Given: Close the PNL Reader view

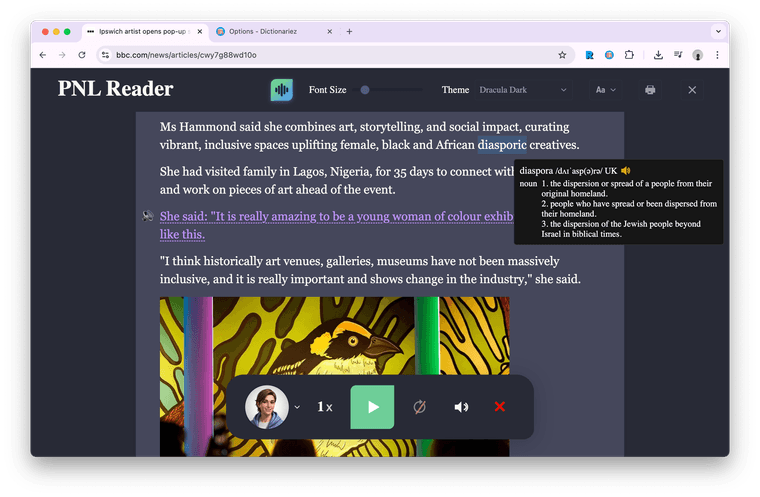Looking at the screenshot, I should pyautogui.click(x=692, y=90).
